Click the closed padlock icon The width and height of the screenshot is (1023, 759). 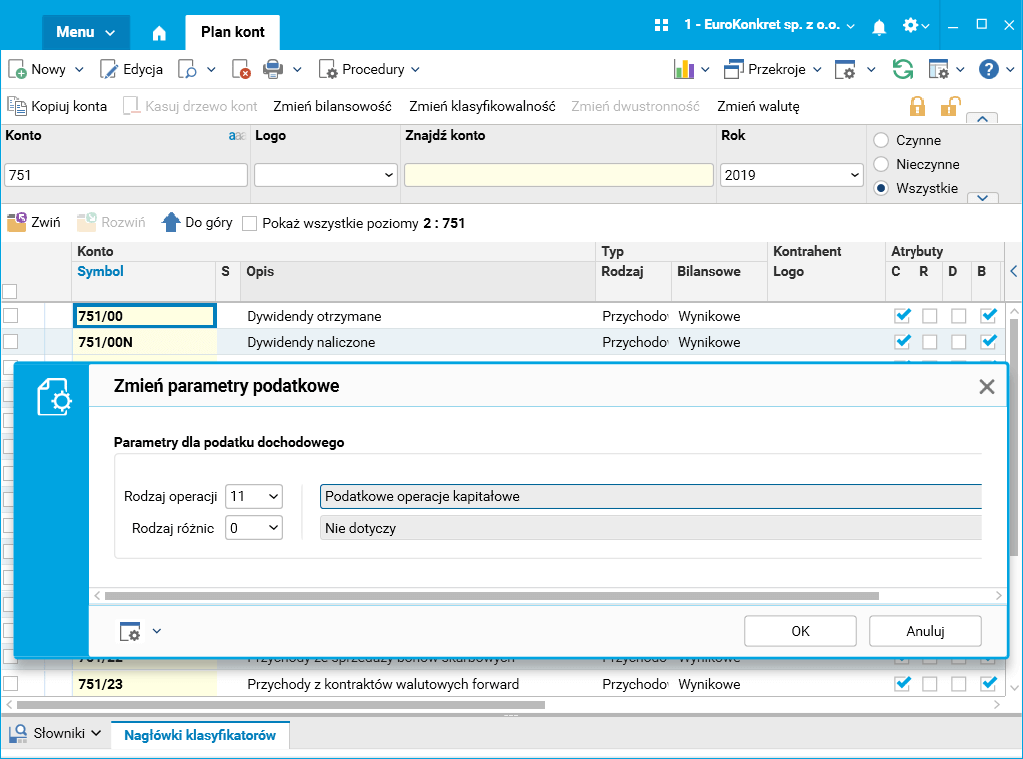click(x=917, y=106)
